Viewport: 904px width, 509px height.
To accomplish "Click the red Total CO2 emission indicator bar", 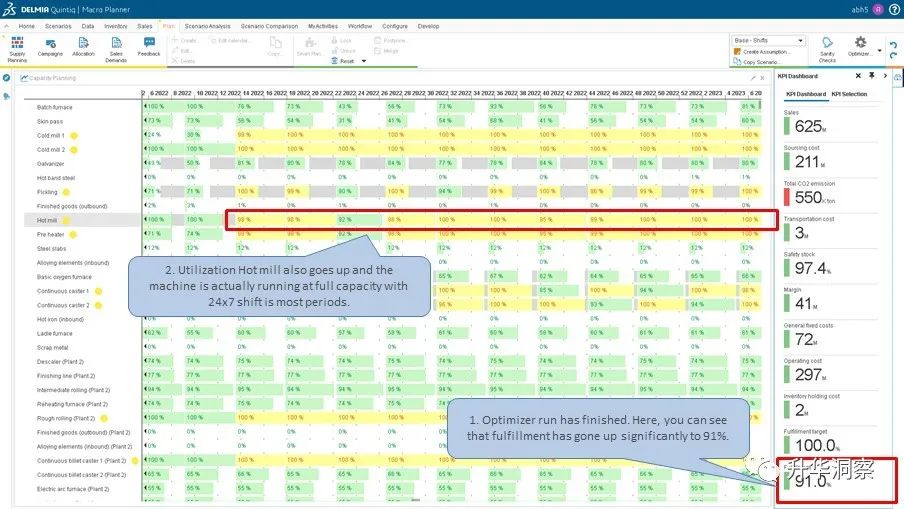I will pos(787,197).
